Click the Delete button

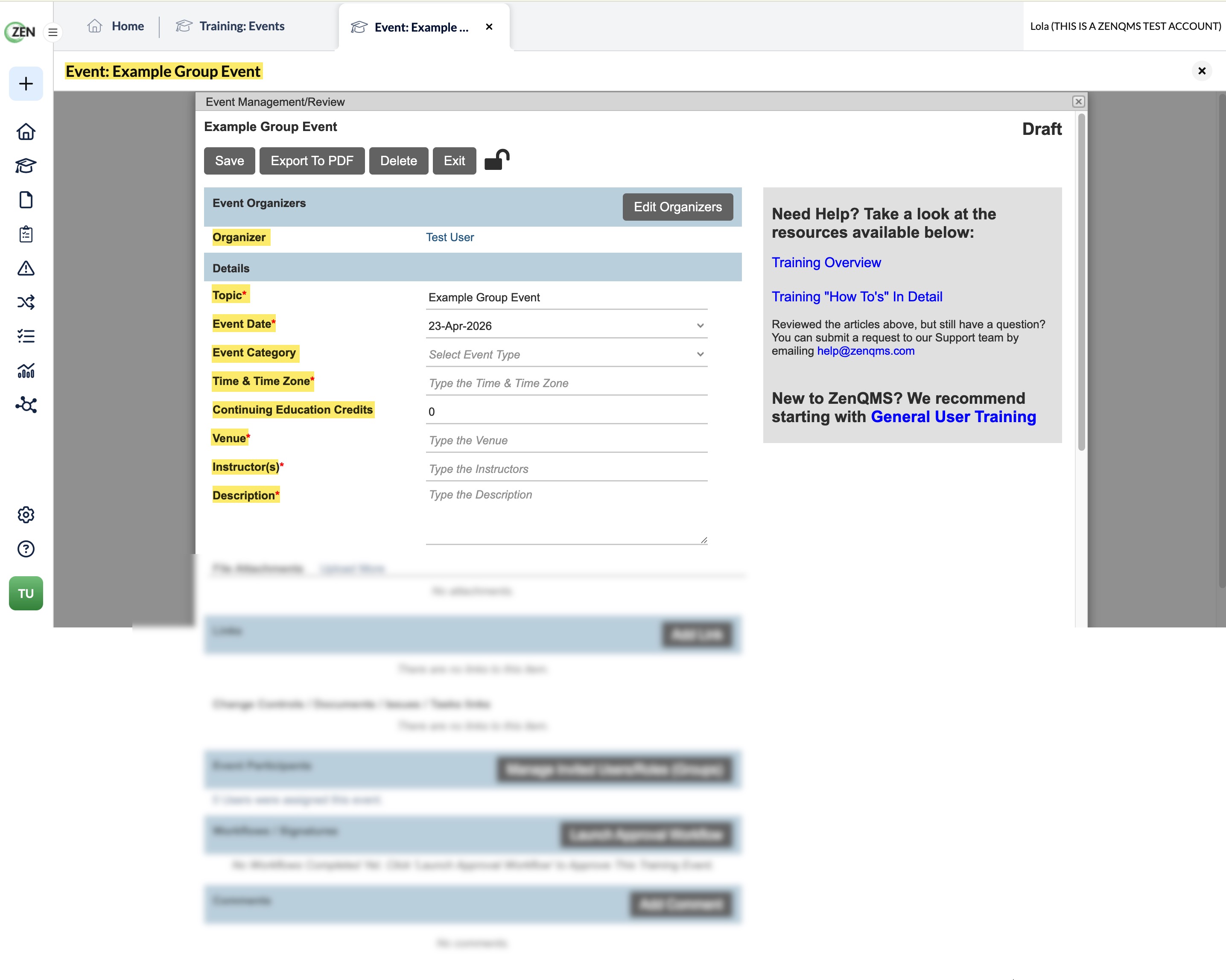click(398, 161)
